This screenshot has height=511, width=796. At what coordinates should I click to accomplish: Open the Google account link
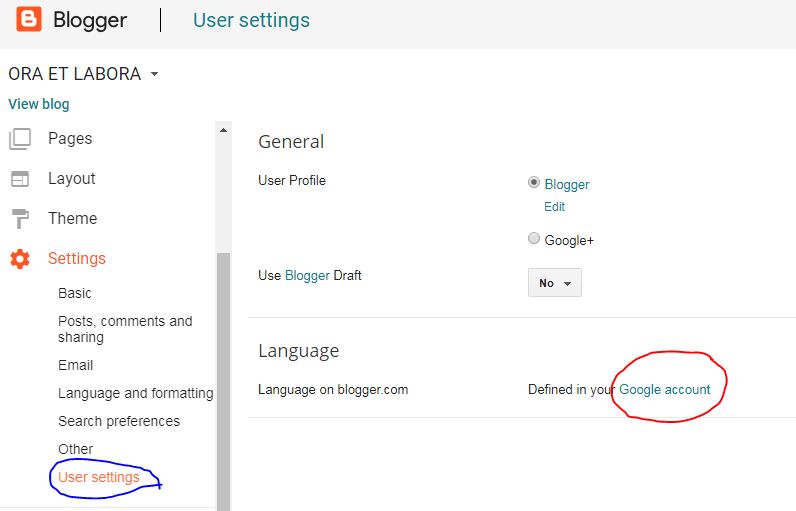665,389
